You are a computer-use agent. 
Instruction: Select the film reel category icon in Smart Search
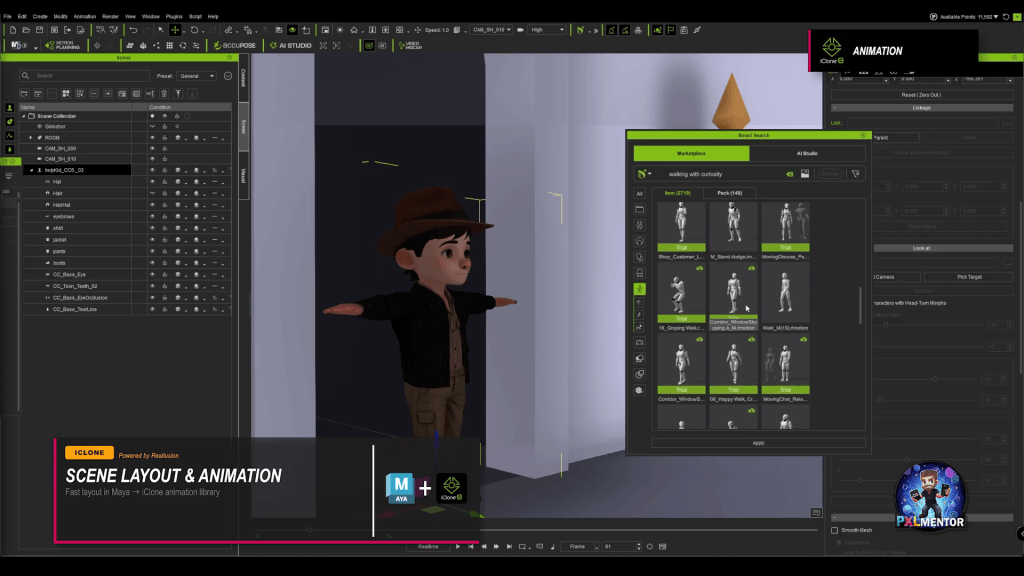click(639, 391)
